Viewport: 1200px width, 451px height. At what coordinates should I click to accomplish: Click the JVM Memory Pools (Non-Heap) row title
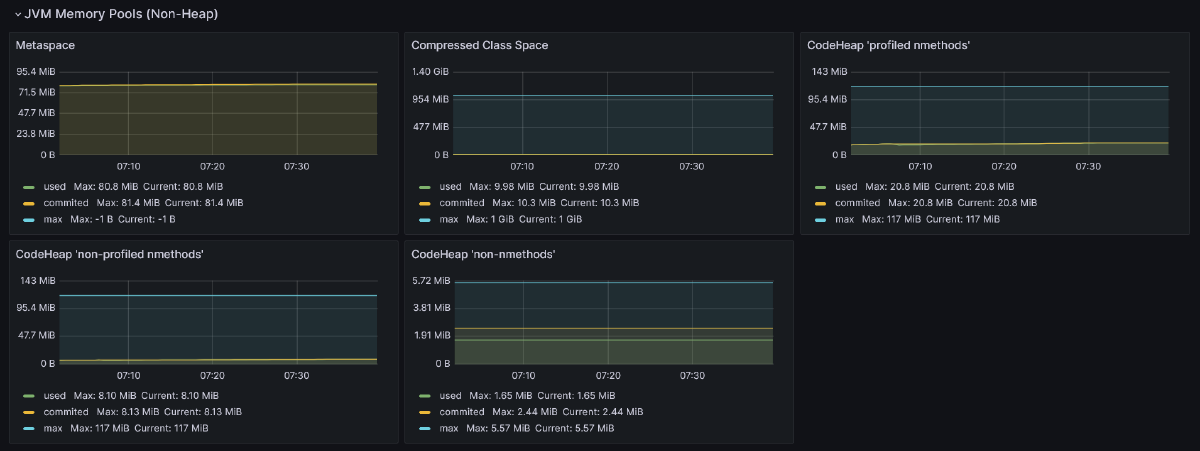[x=120, y=15]
